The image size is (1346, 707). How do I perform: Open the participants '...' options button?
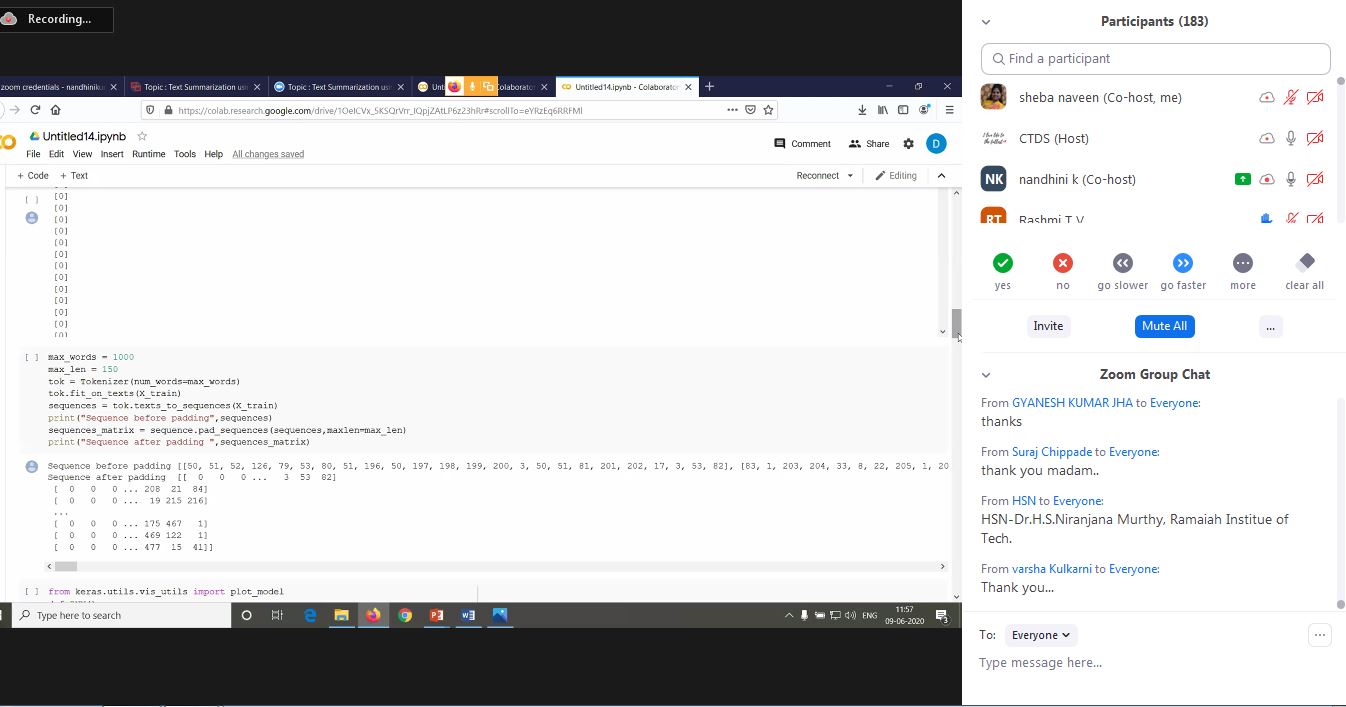click(x=1270, y=326)
